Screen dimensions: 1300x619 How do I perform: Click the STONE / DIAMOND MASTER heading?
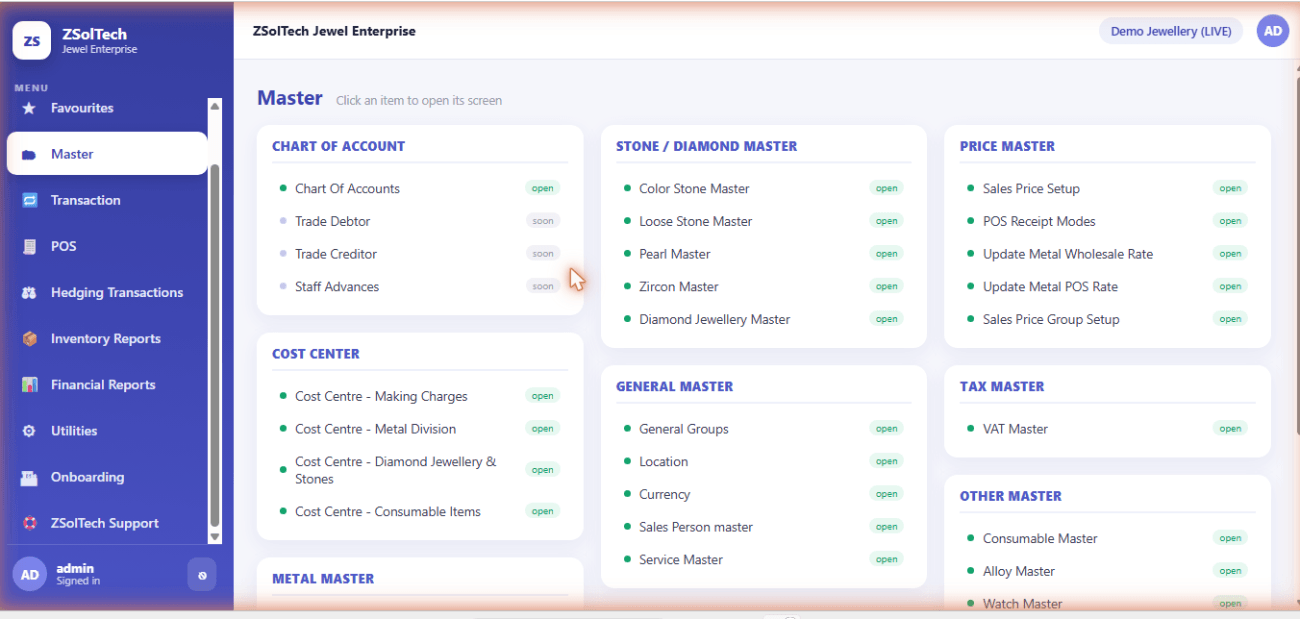tap(706, 146)
